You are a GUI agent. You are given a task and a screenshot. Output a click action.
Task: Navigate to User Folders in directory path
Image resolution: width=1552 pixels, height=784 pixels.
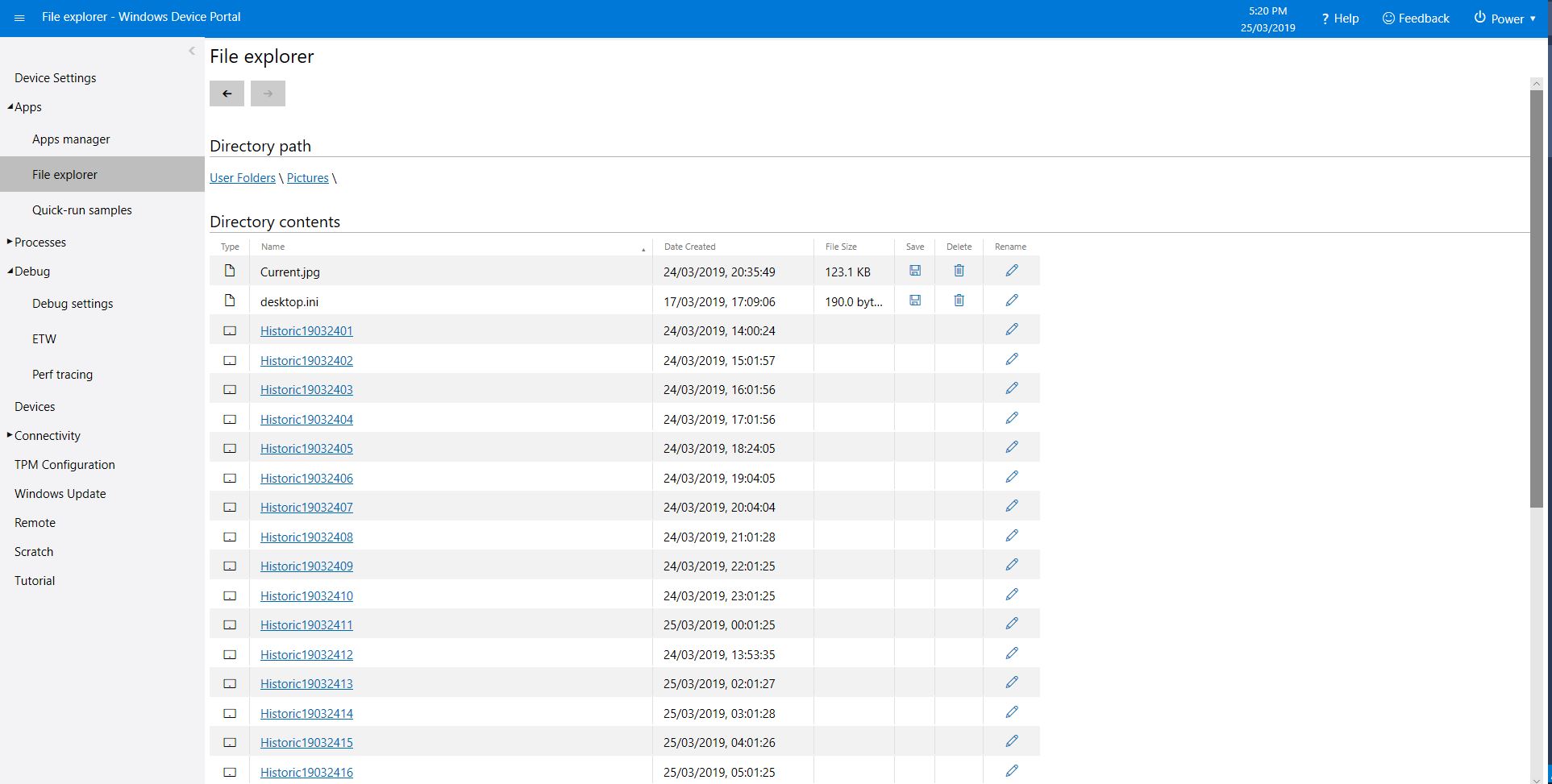242,178
